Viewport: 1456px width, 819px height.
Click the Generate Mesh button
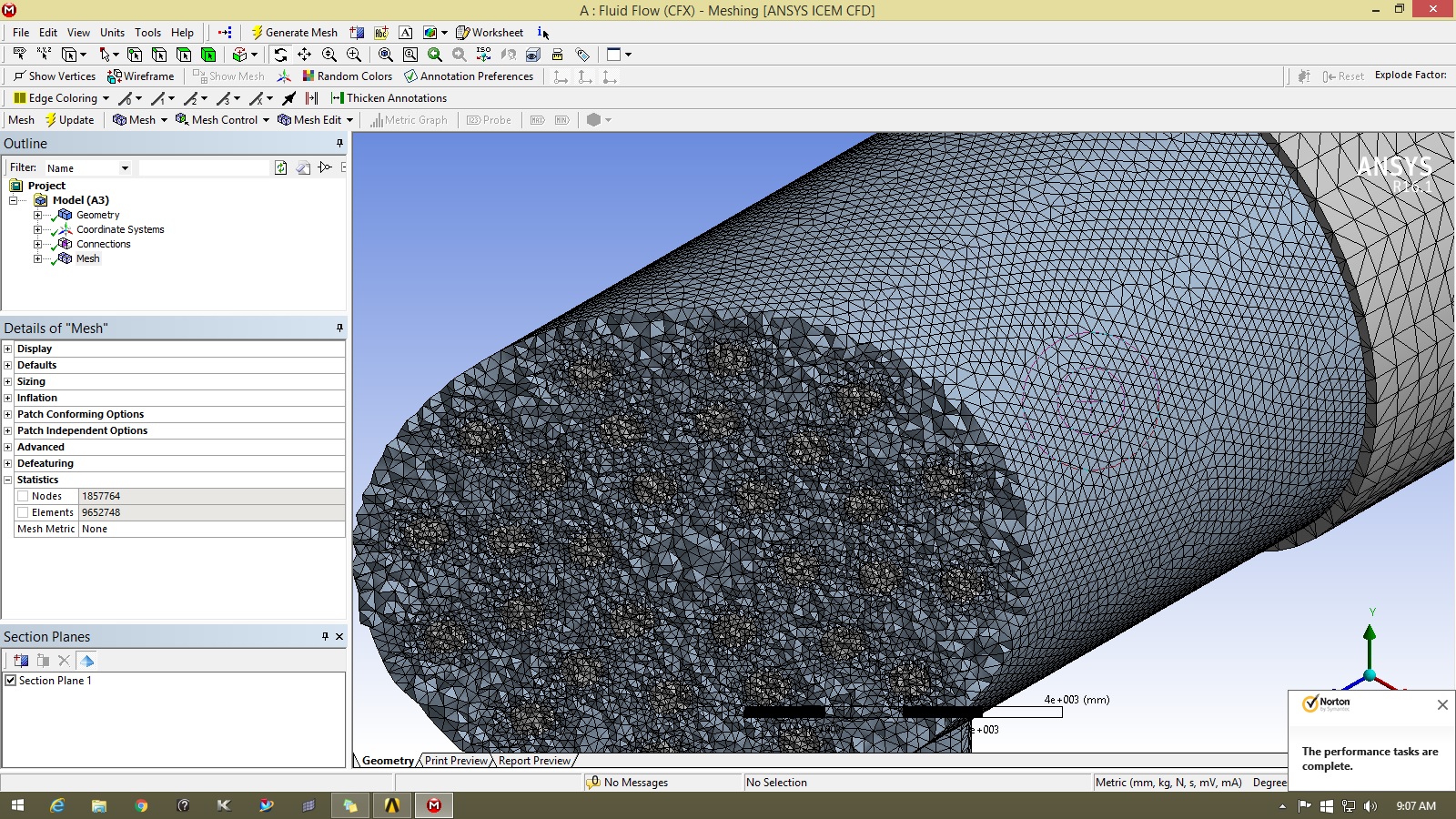tap(294, 33)
